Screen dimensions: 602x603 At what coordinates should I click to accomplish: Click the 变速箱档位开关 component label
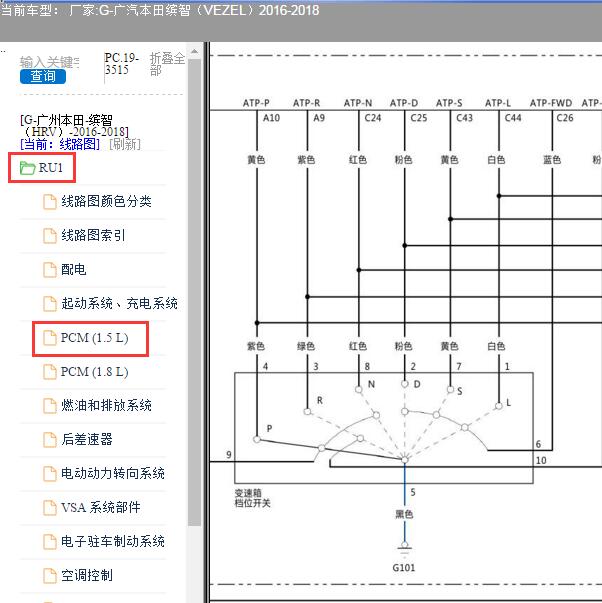coord(252,498)
